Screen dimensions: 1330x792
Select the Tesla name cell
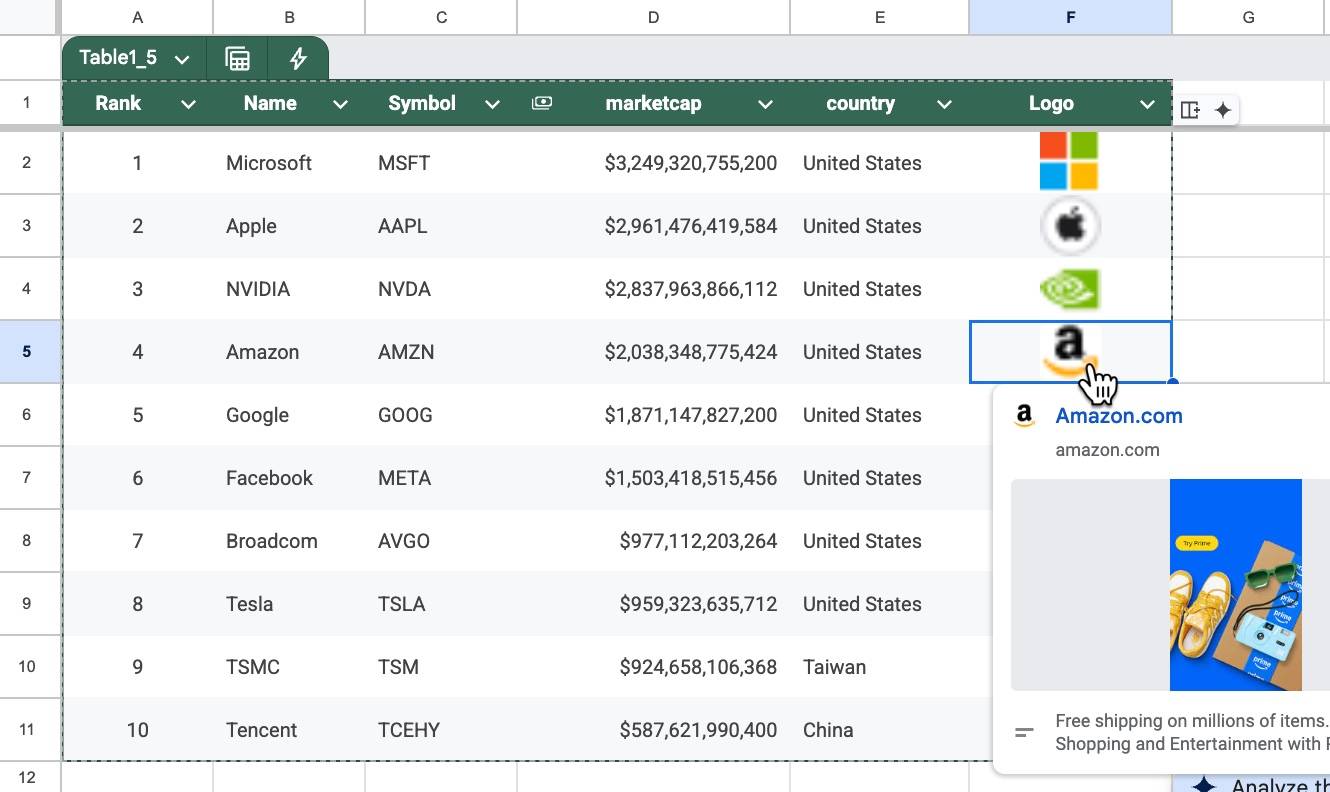[x=289, y=604]
